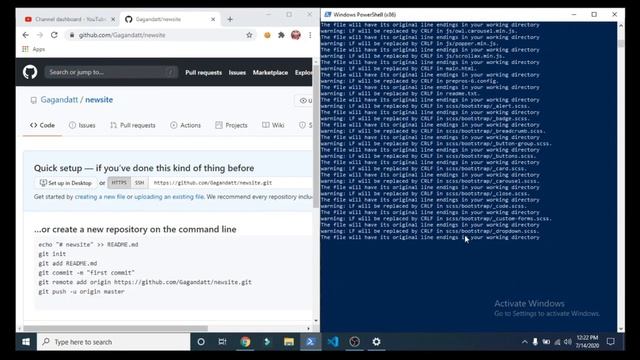640x360 pixels.
Task: Open the Gagandatt user link
Action: (59, 100)
